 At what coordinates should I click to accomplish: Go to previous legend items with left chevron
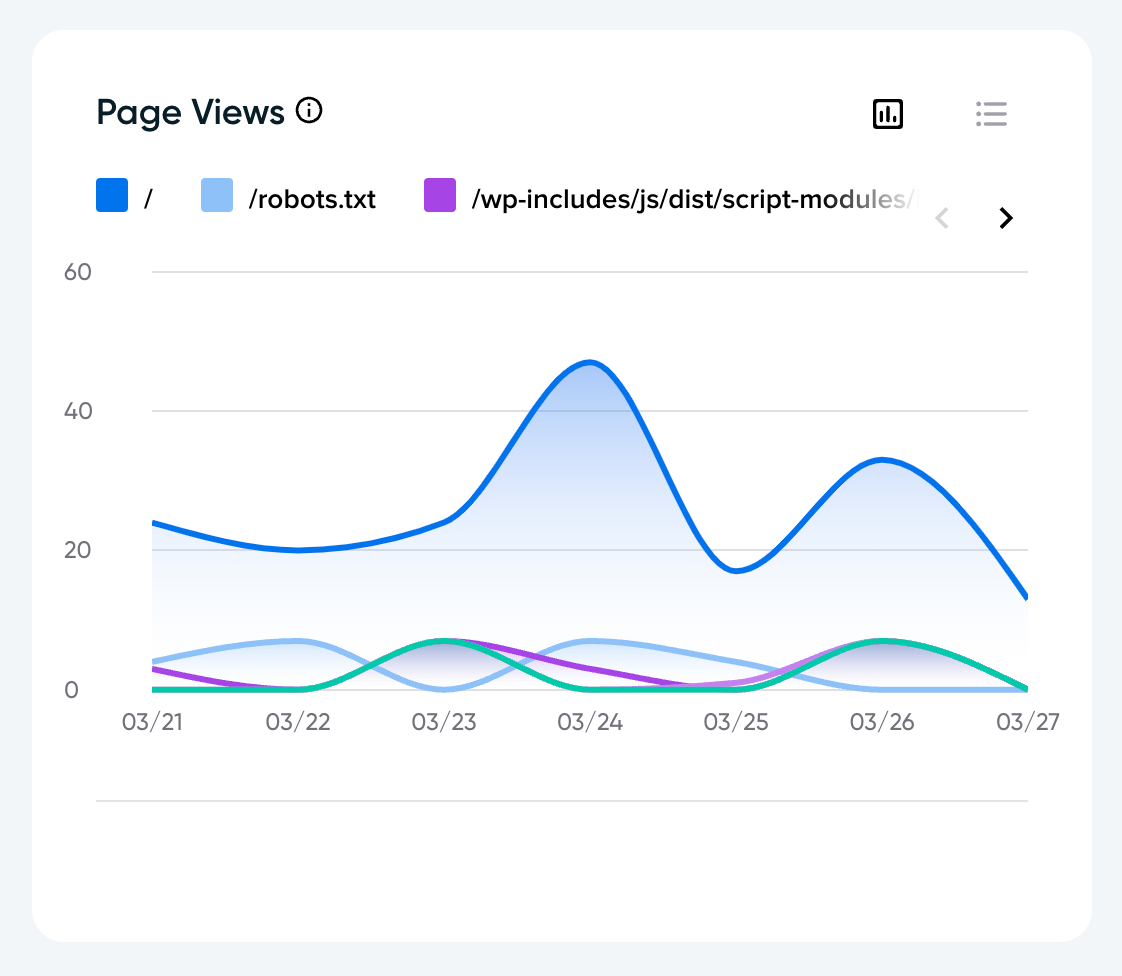(x=941, y=218)
